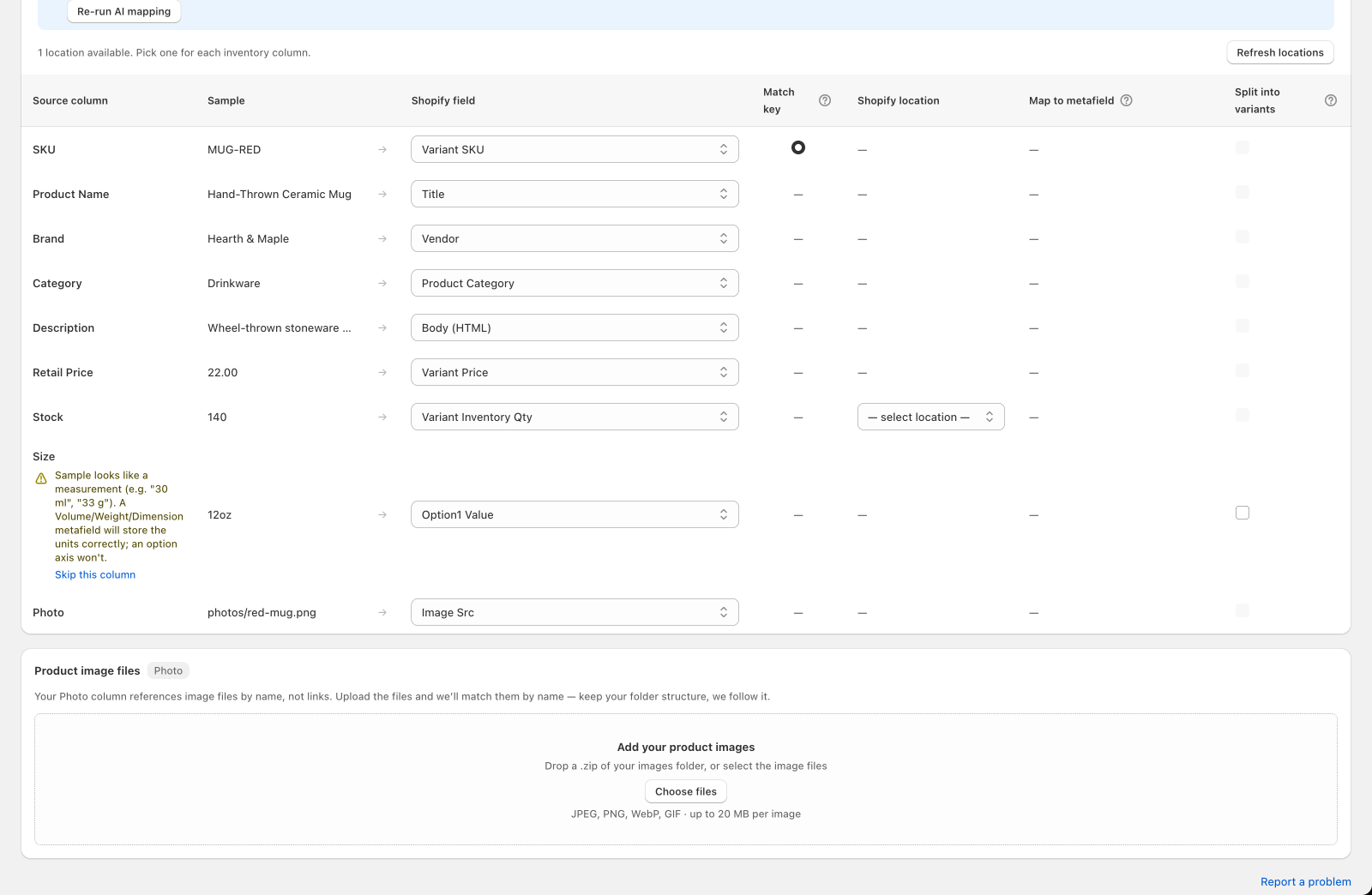
Task: Open Option1 Value field dropdown
Action: click(575, 514)
